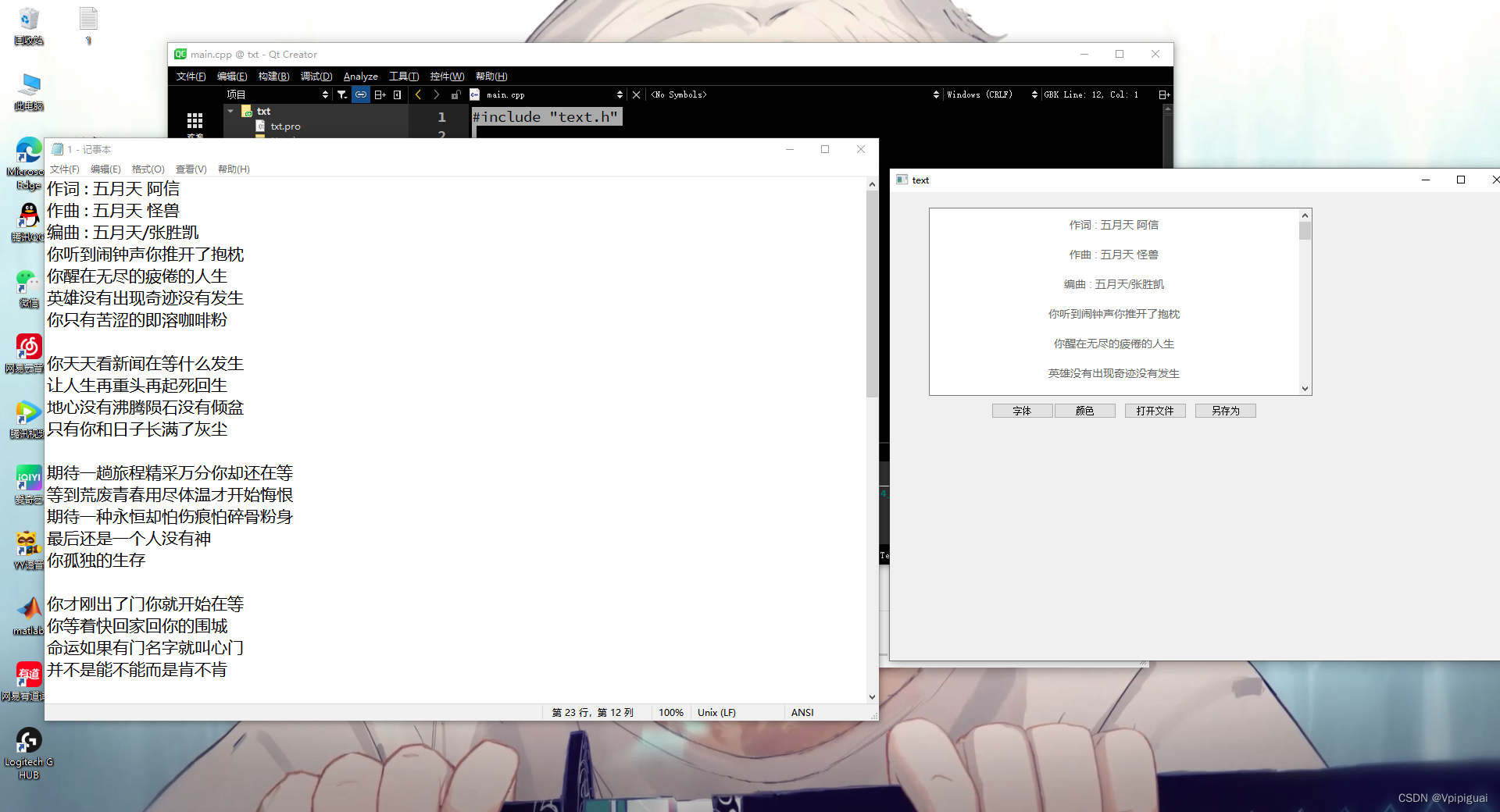Open Qt Creator 文件(F) menu
Screen dimensions: 1500x812
pos(191,77)
